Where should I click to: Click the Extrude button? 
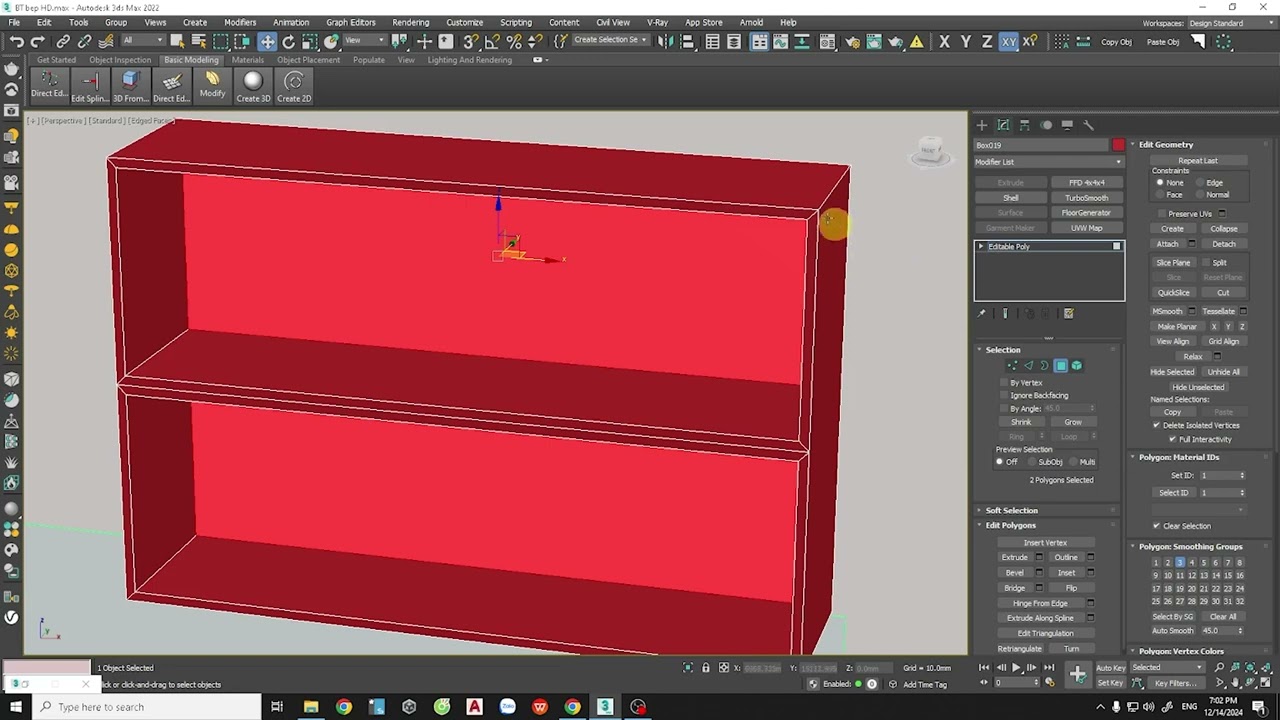[1014, 557]
